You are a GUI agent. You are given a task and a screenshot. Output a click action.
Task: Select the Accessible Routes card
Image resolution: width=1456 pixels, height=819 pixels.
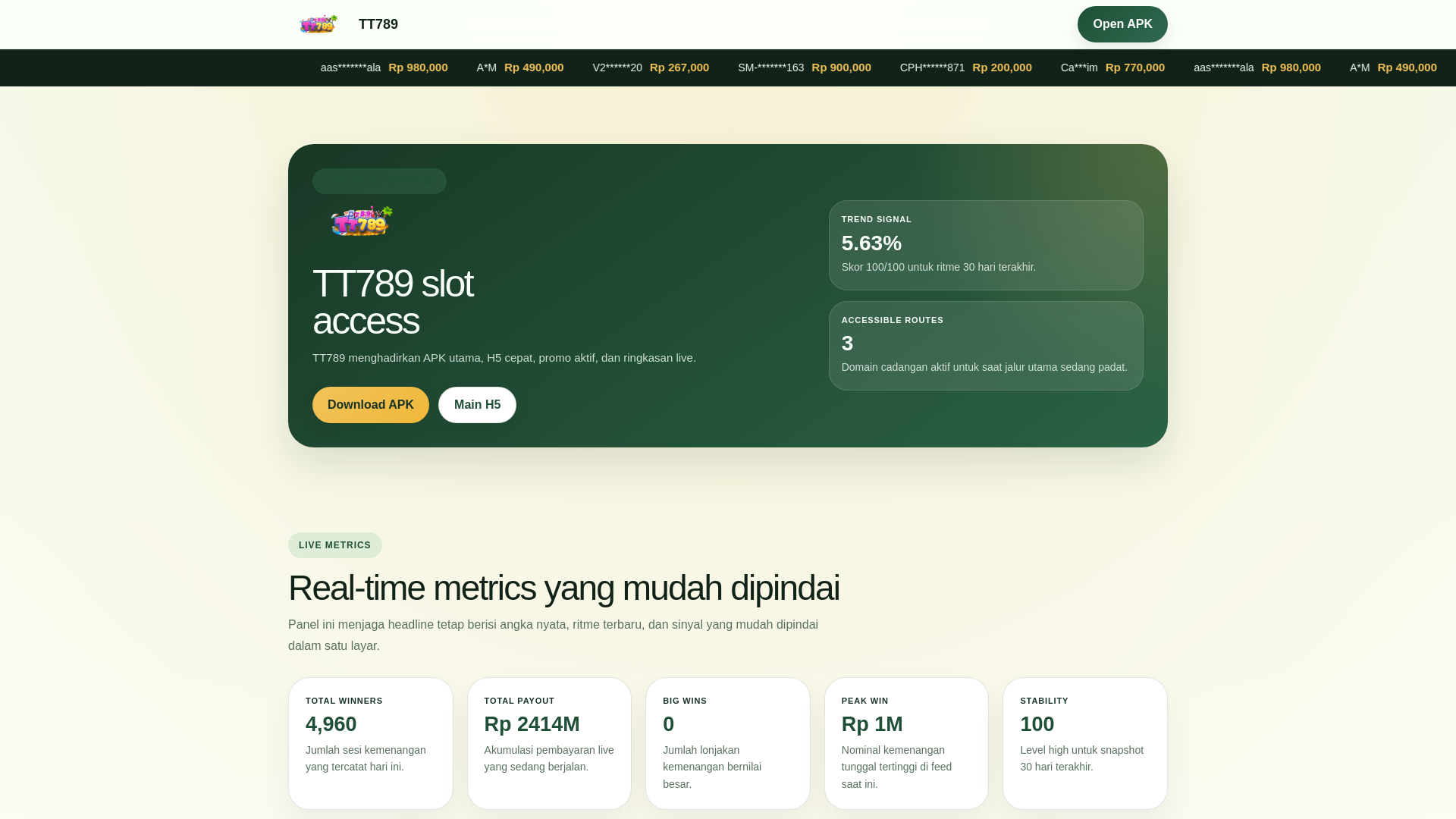[x=986, y=346]
